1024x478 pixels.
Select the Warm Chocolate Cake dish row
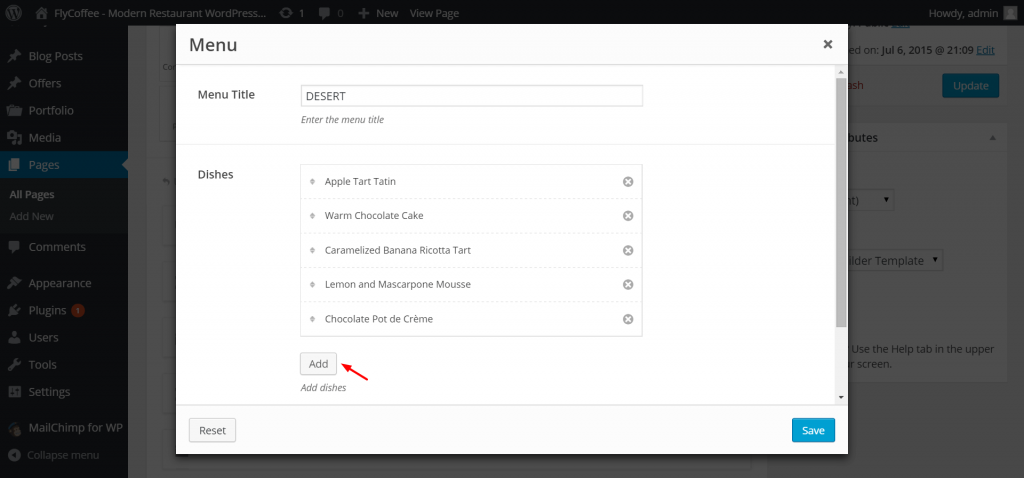tap(472, 215)
